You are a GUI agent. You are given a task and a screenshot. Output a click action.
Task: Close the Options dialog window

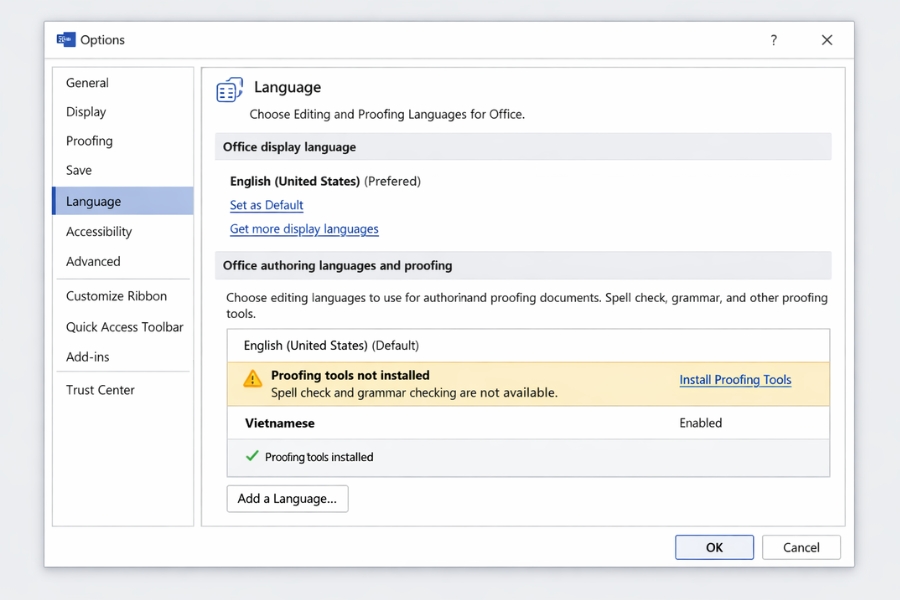click(x=826, y=40)
